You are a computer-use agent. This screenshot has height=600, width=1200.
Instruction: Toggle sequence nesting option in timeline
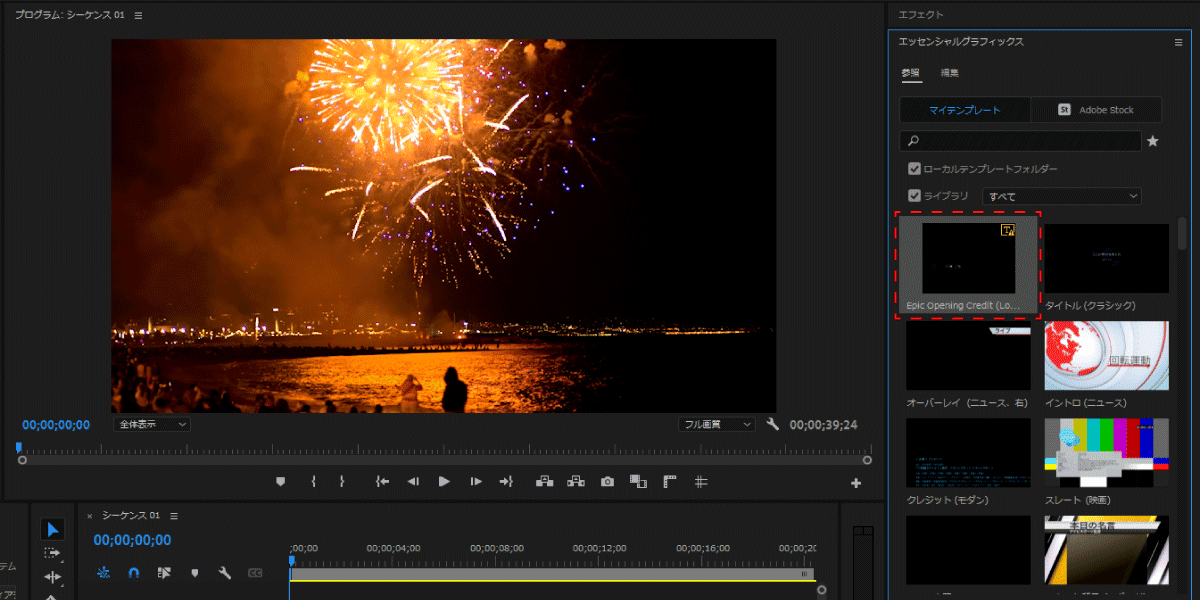point(103,573)
